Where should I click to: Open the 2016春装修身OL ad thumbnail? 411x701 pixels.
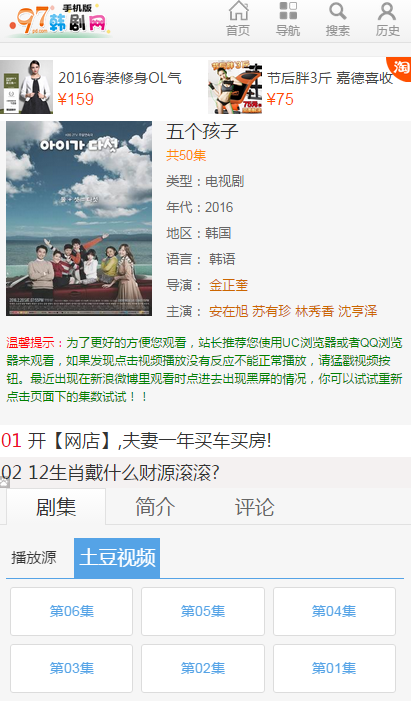(26, 87)
